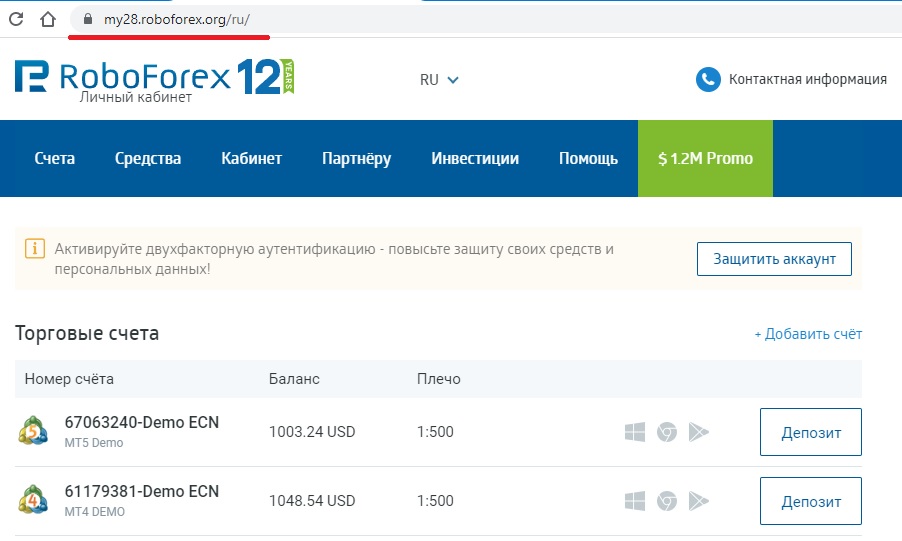902x541 pixels.
Task: Open the Инвестиции menu
Action: click(x=475, y=158)
